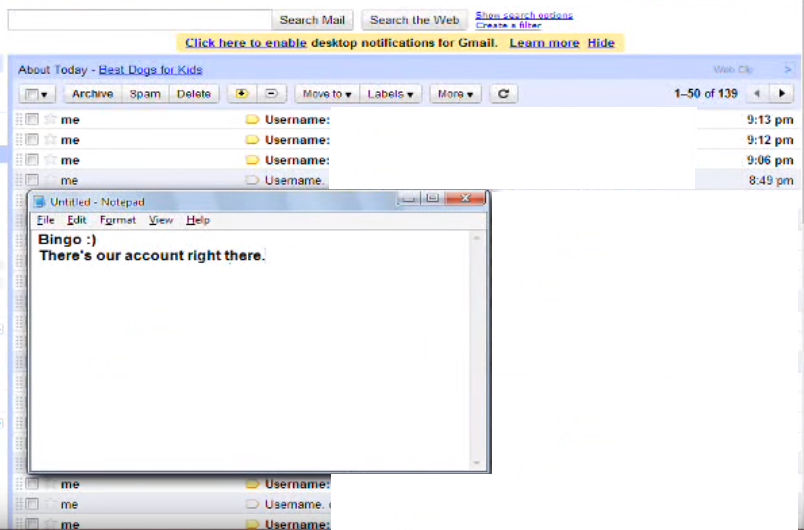
Task: Advance web clip with the arrow icon
Action: [788, 69]
